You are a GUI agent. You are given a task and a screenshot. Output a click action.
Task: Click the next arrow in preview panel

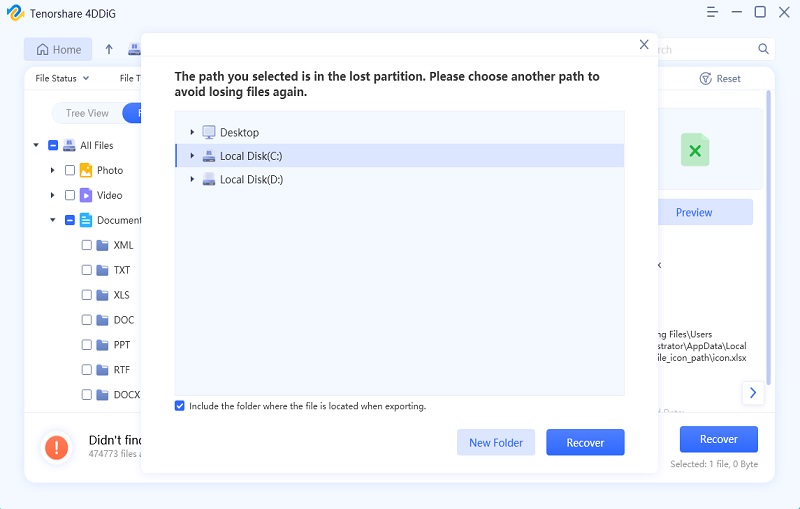point(753,393)
